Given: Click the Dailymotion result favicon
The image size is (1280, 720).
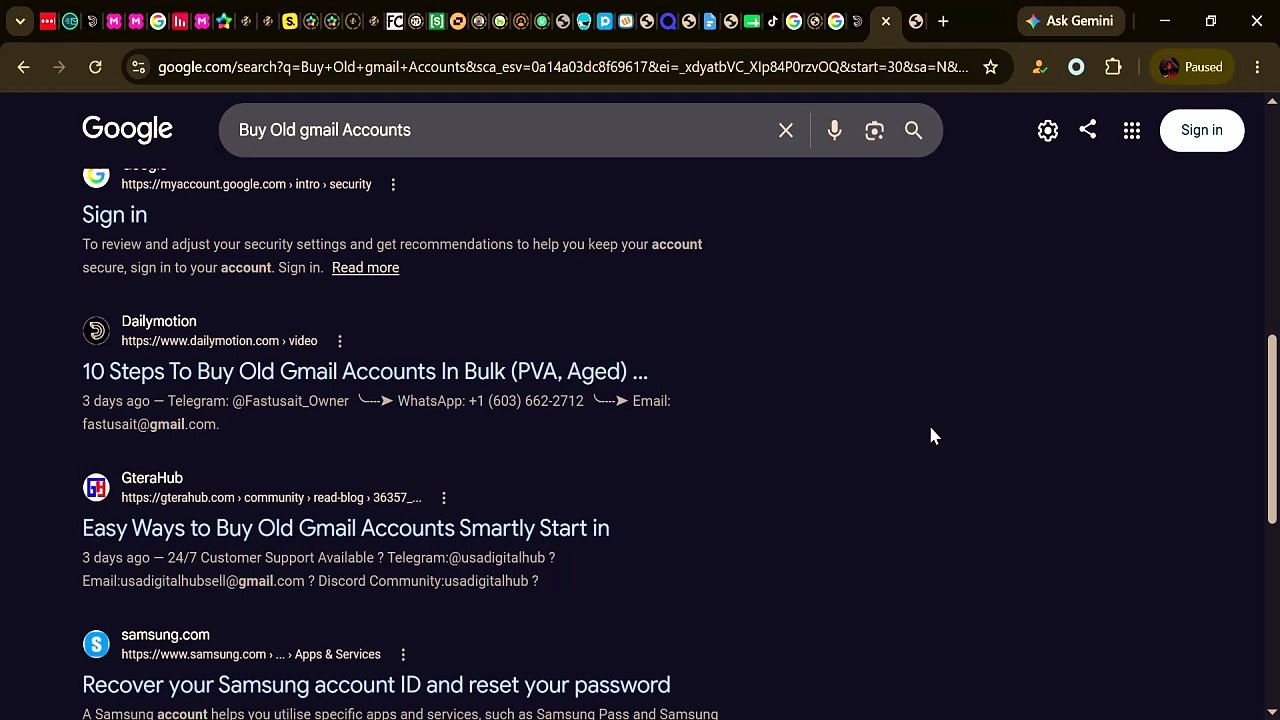Looking at the screenshot, I should coord(96,330).
